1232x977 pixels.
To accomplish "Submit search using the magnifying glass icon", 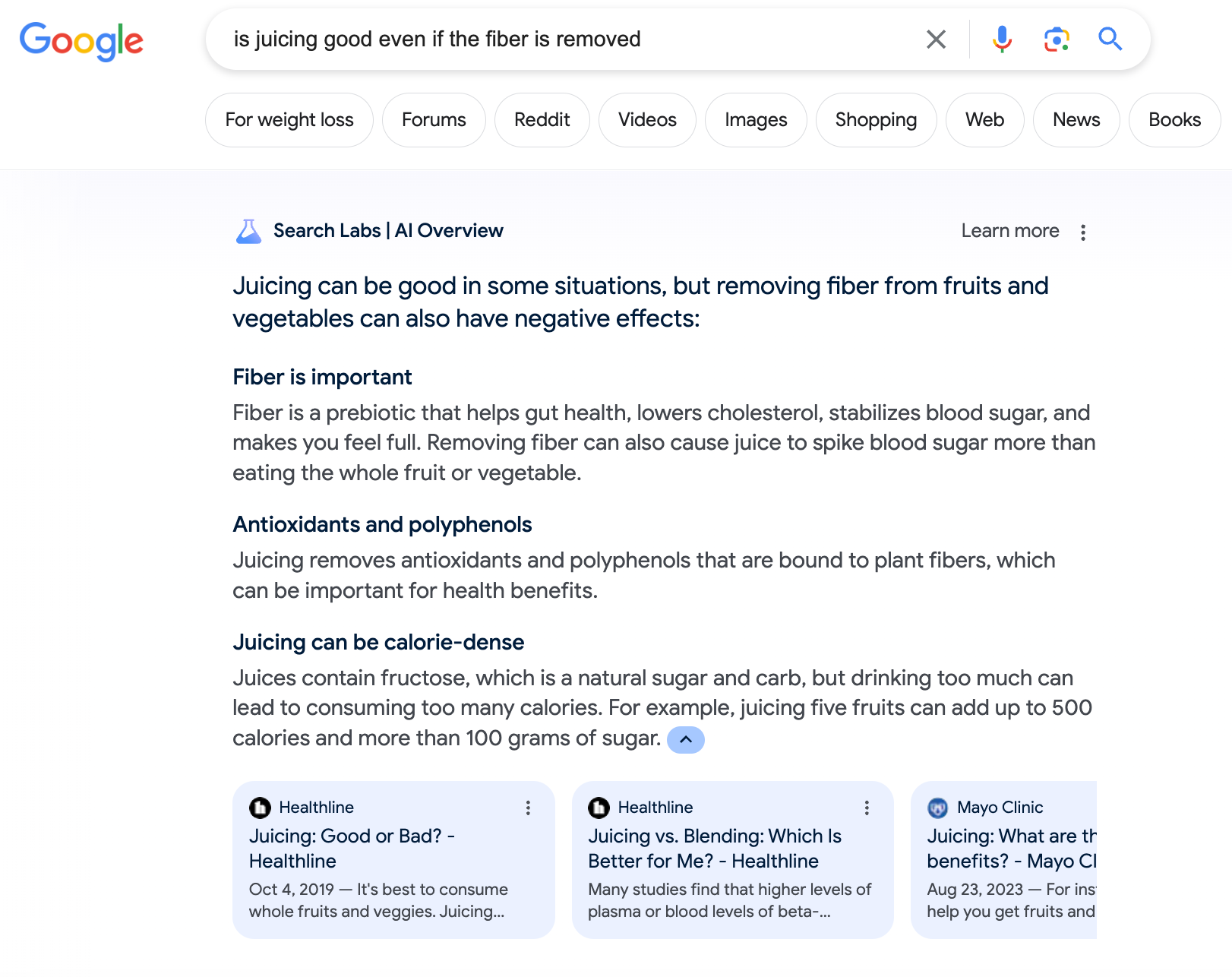I will tap(1110, 39).
